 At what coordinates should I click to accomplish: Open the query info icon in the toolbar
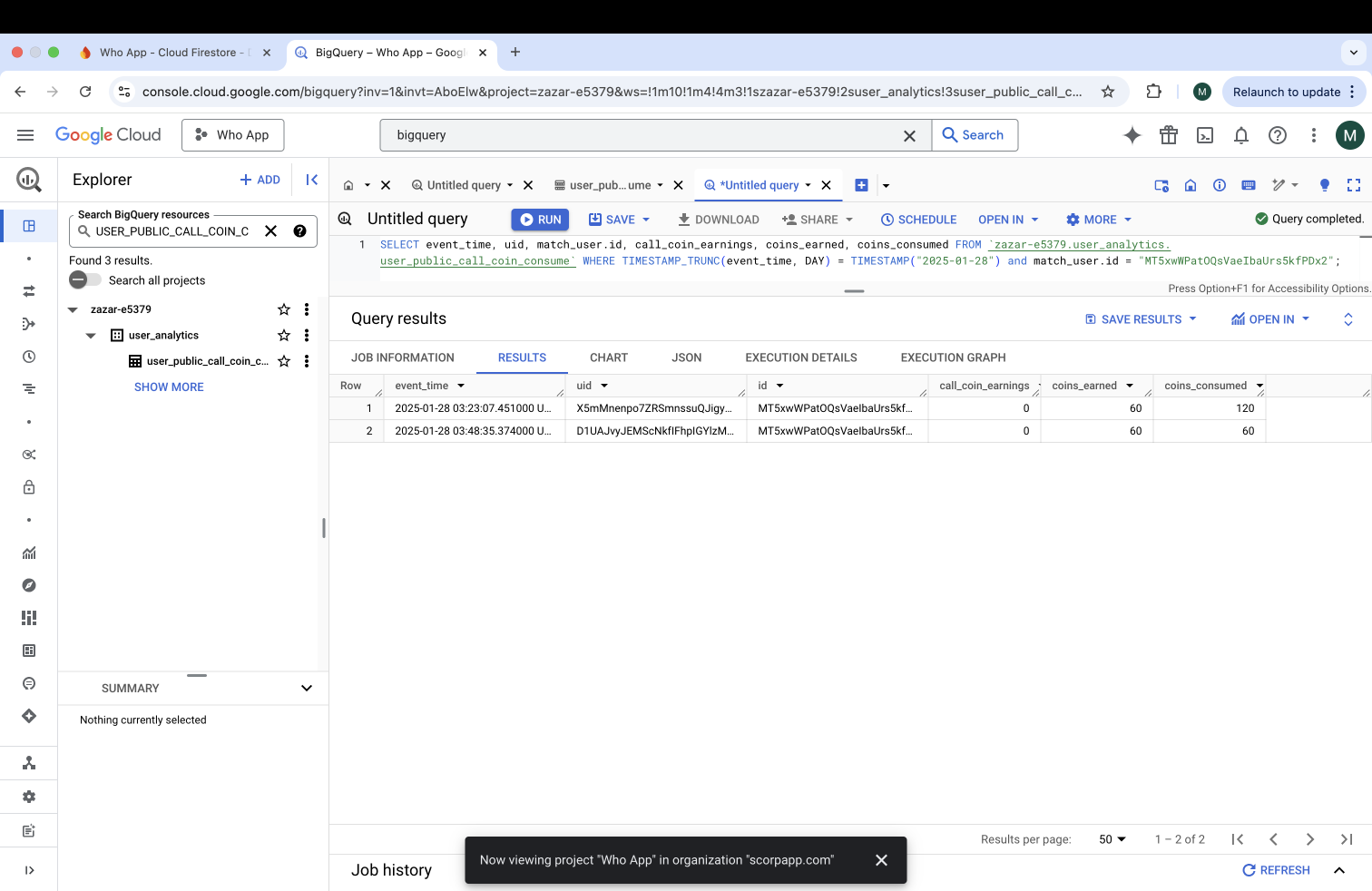click(1220, 185)
